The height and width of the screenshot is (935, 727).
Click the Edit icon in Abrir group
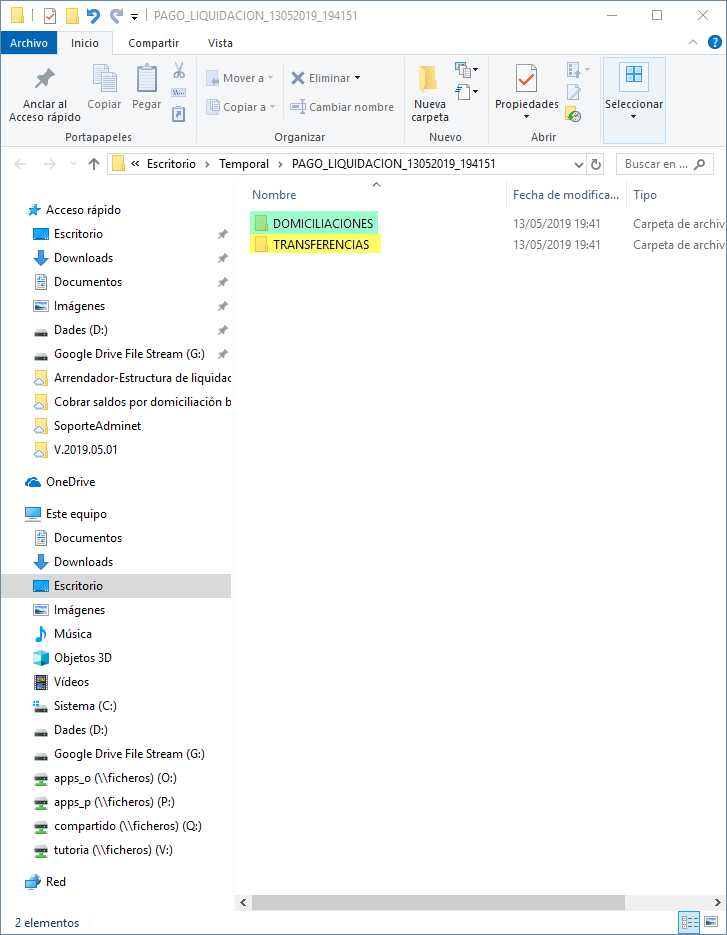(573, 92)
